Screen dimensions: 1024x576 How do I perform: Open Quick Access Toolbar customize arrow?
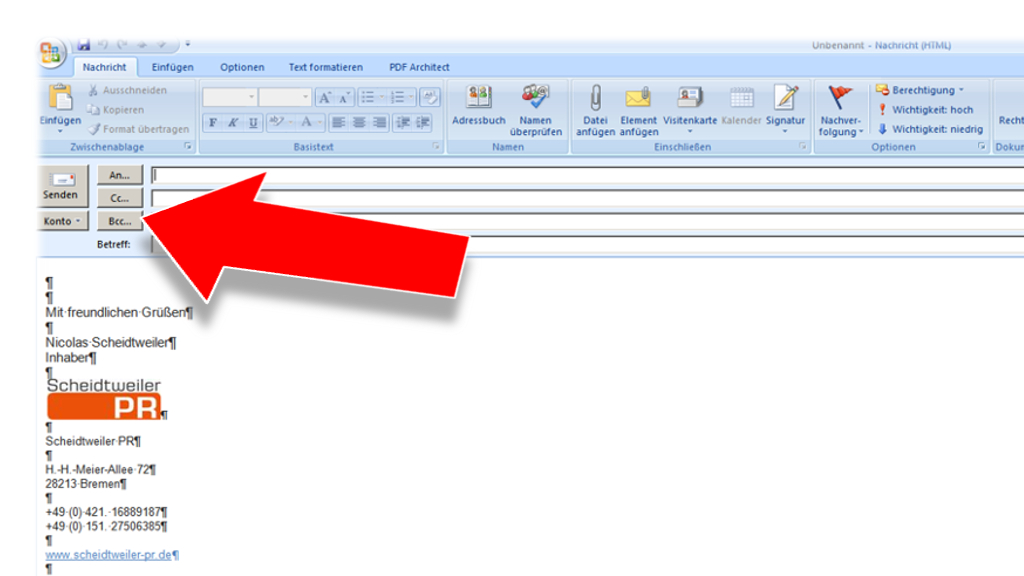pyautogui.click(x=187, y=44)
